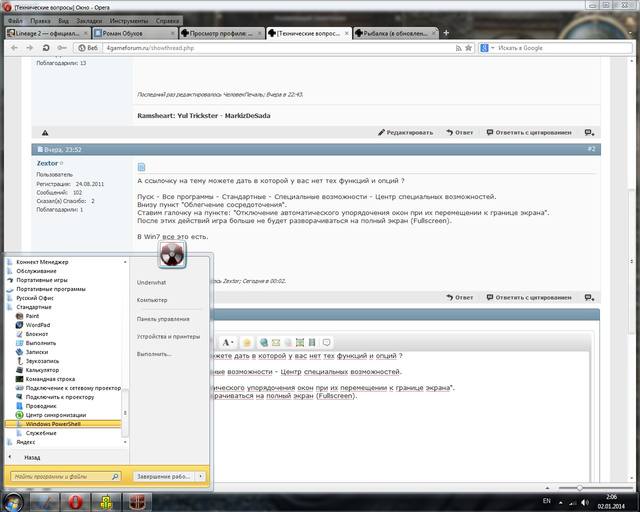Click the insert image icon in editor
Image resolution: width=640 pixels, height=512 pixels.
[x=300, y=343]
